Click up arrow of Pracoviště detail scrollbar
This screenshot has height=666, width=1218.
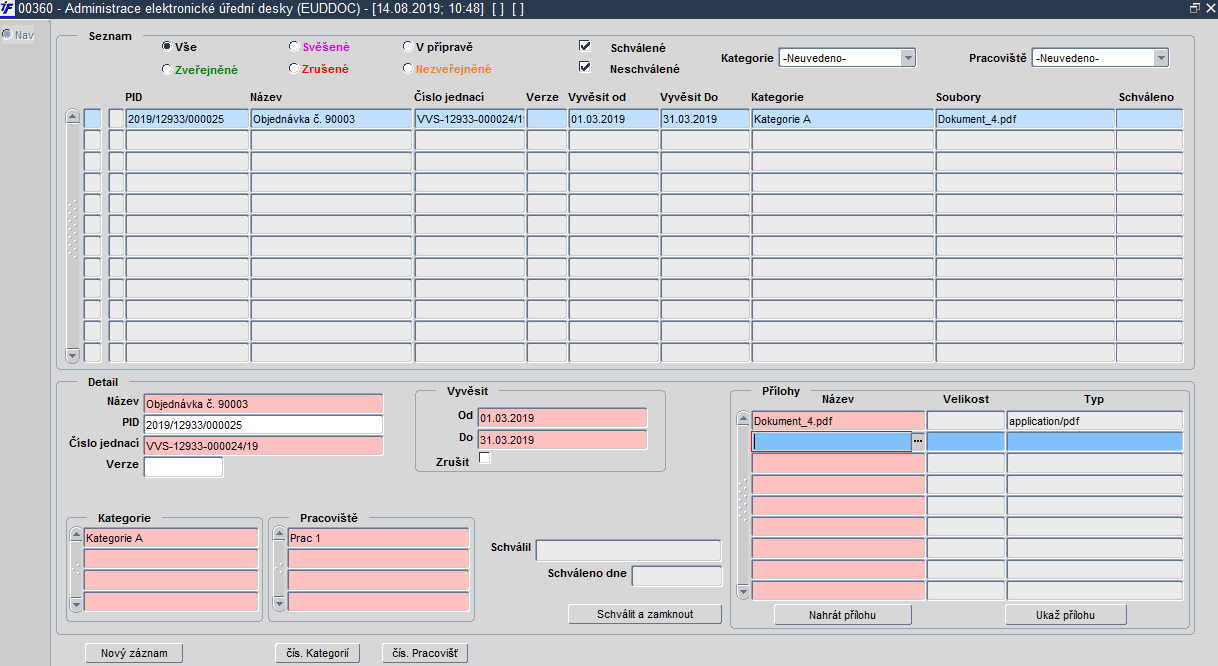tap(279, 535)
